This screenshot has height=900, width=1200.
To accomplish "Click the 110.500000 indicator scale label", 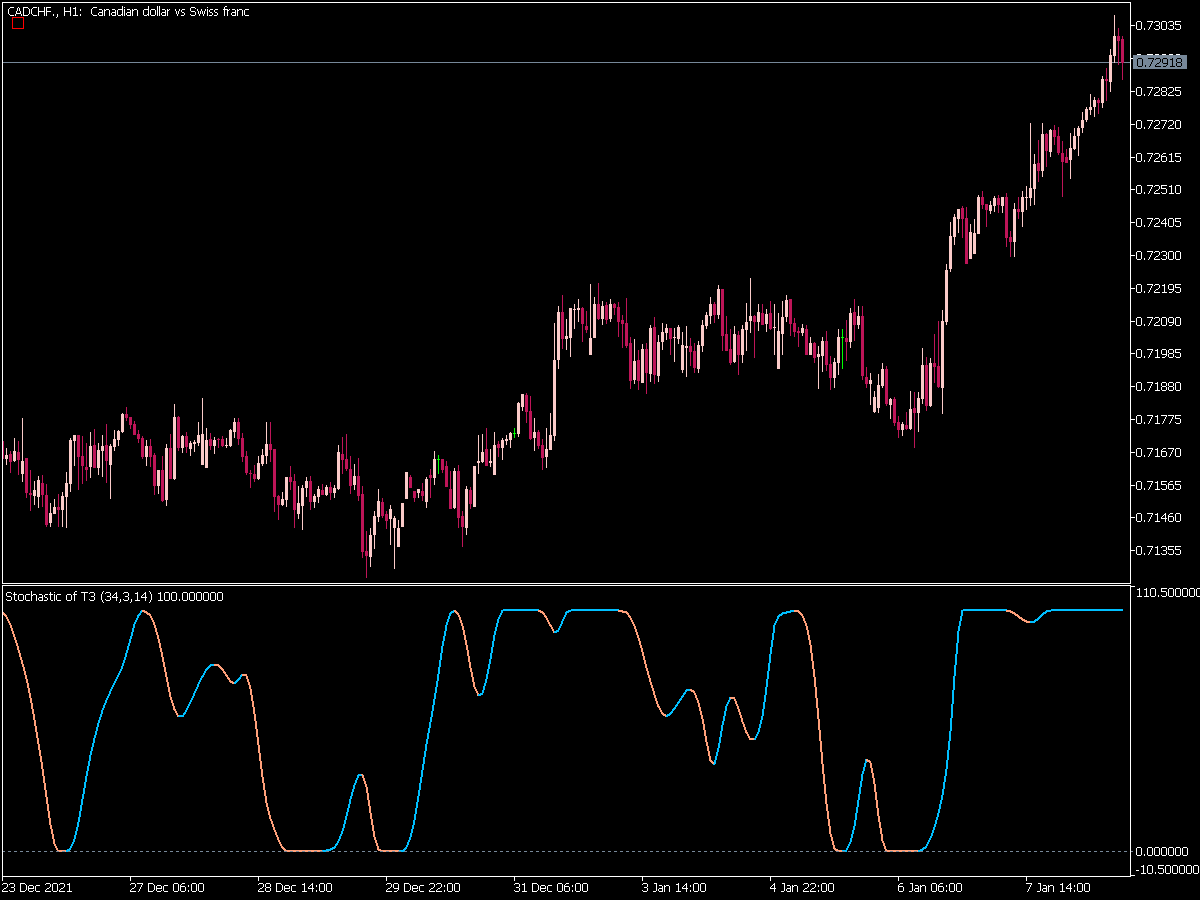I will (x=1167, y=592).
